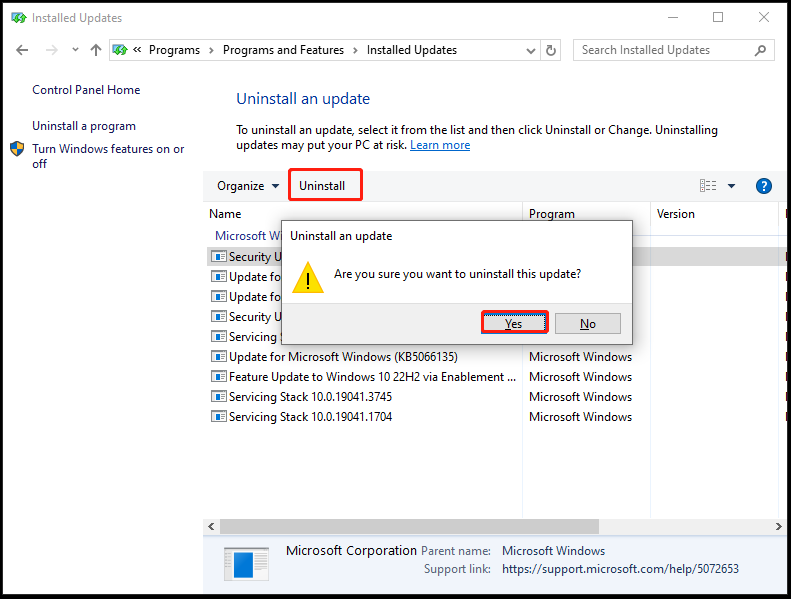The image size is (791, 599).
Task: Click the update thumbnail in details pane
Action: click(246, 564)
